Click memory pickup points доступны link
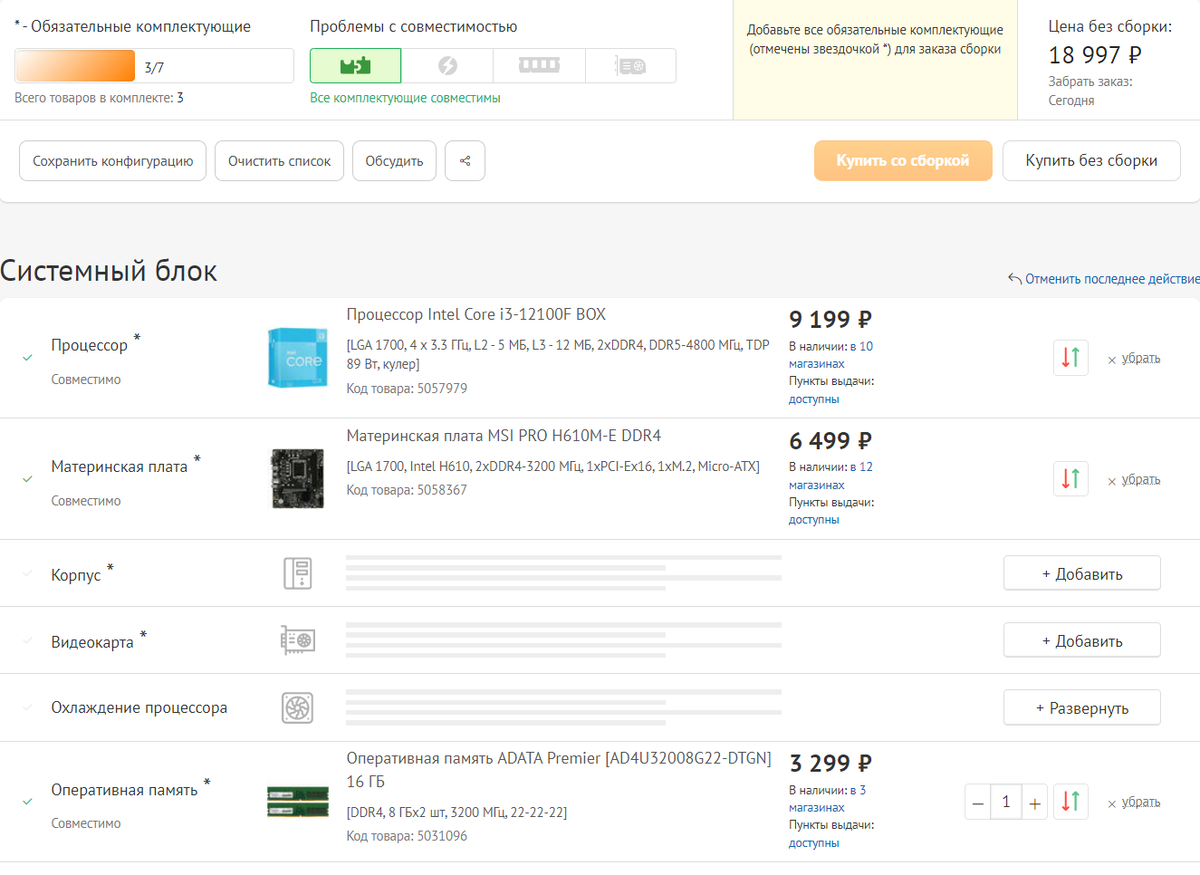The image size is (1200, 875). coord(814,843)
